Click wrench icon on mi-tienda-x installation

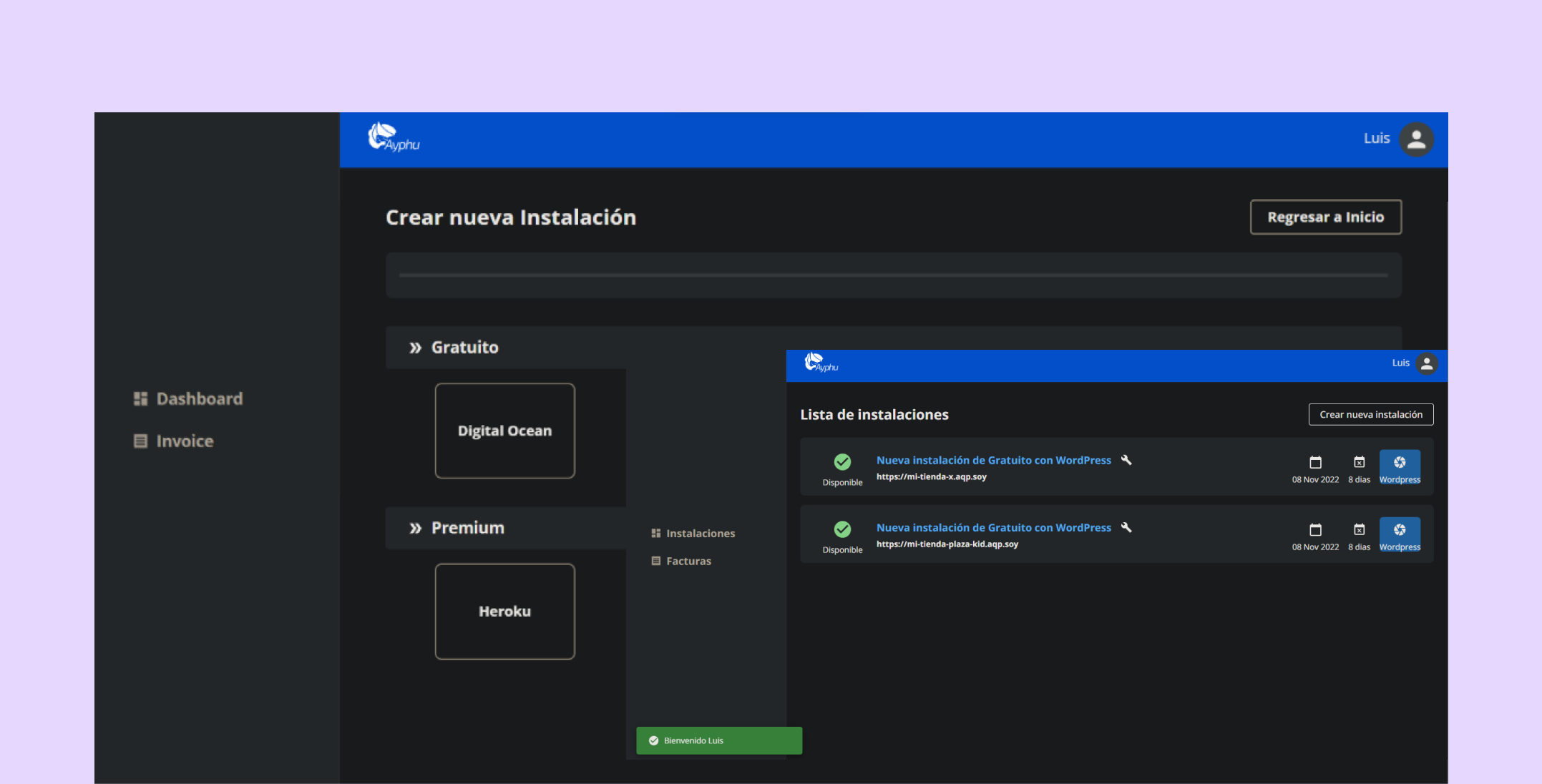point(1126,460)
